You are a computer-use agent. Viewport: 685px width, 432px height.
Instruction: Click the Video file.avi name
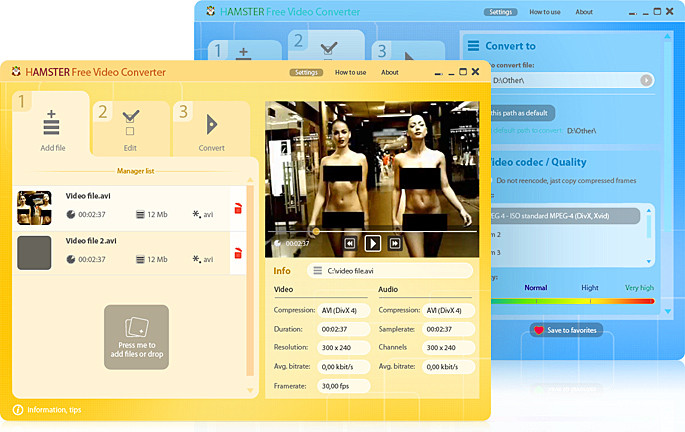coord(88,196)
